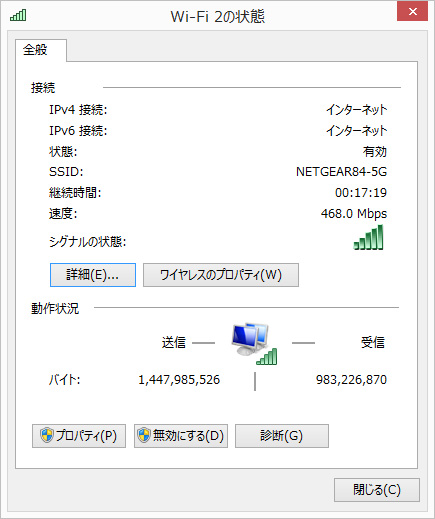Click the 動作状況 section heading
This screenshot has width=435, height=519.
pyautogui.click(x=55, y=308)
